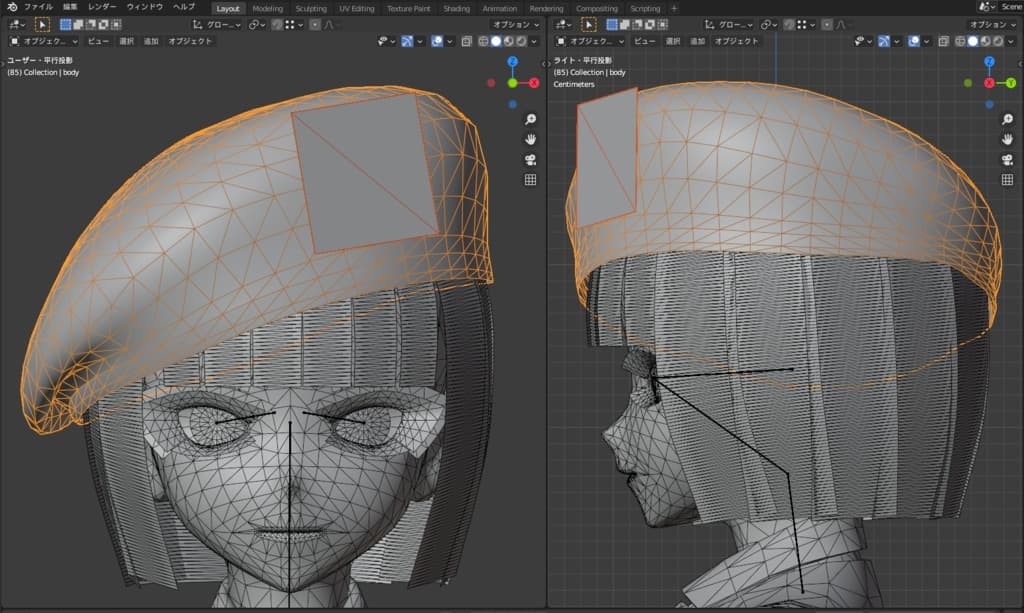Select the tweak cursor tool in left header
The image size is (1024, 613).
tap(42, 24)
